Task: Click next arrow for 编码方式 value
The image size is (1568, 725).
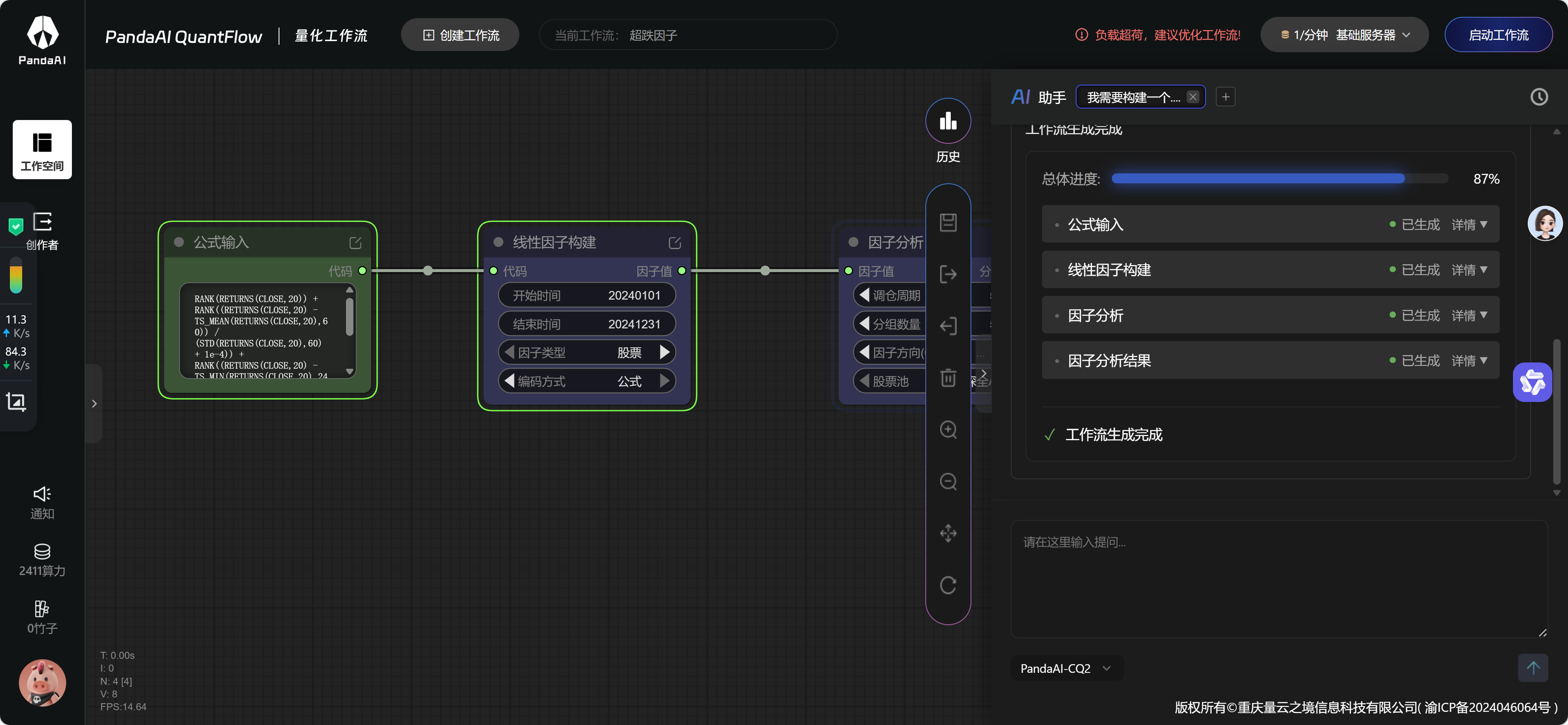Action: click(x=665, y=381)
